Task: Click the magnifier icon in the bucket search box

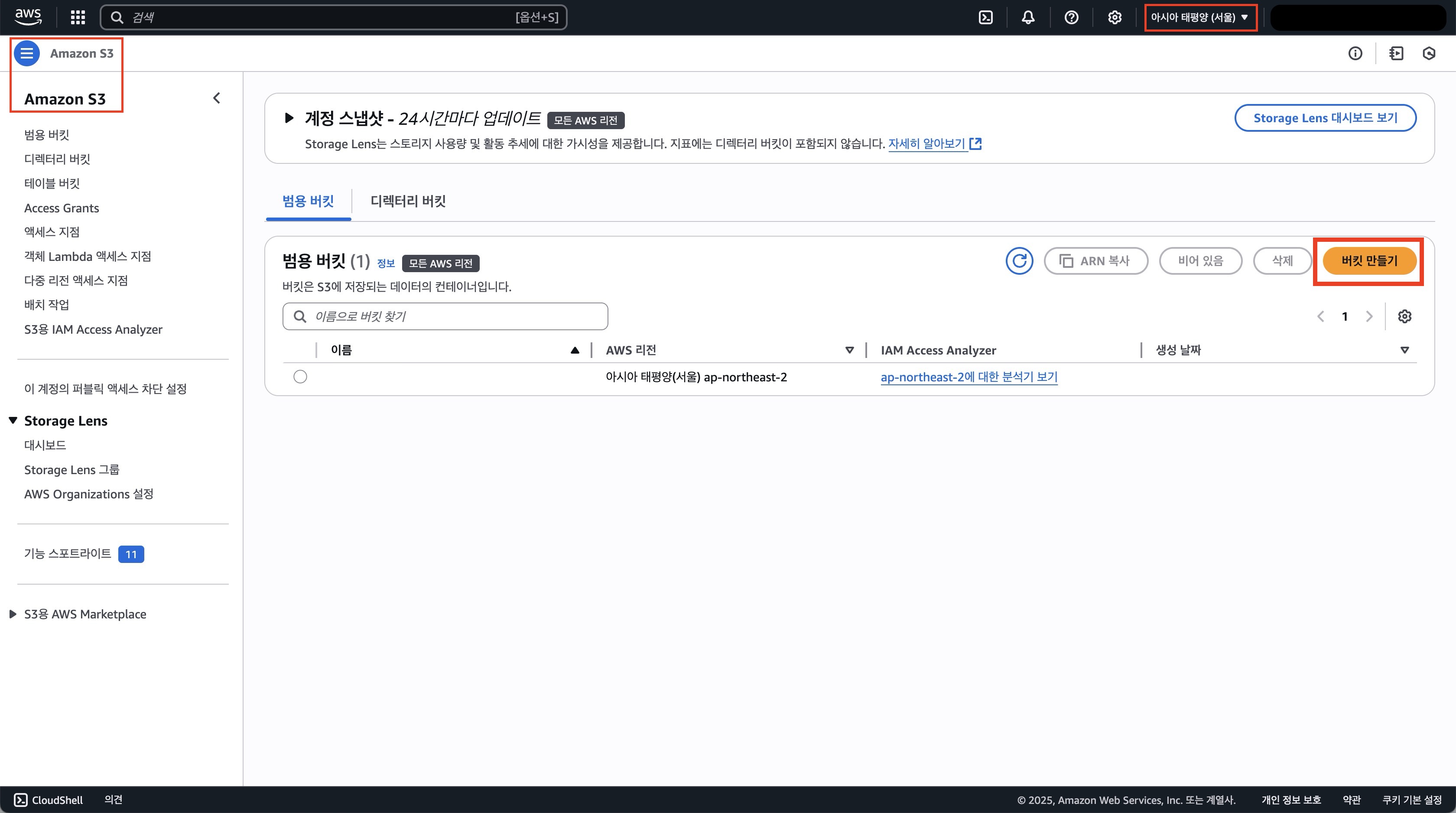Action: (x=300, y=316)
